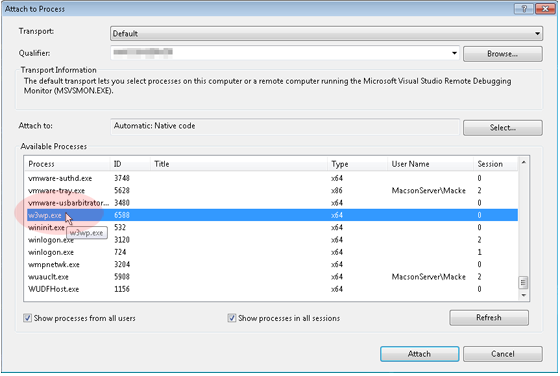Screen dimensions: 560x376
Task: Click ID 3748 in the vmware-authd.exe row
Action: point(122,178)
